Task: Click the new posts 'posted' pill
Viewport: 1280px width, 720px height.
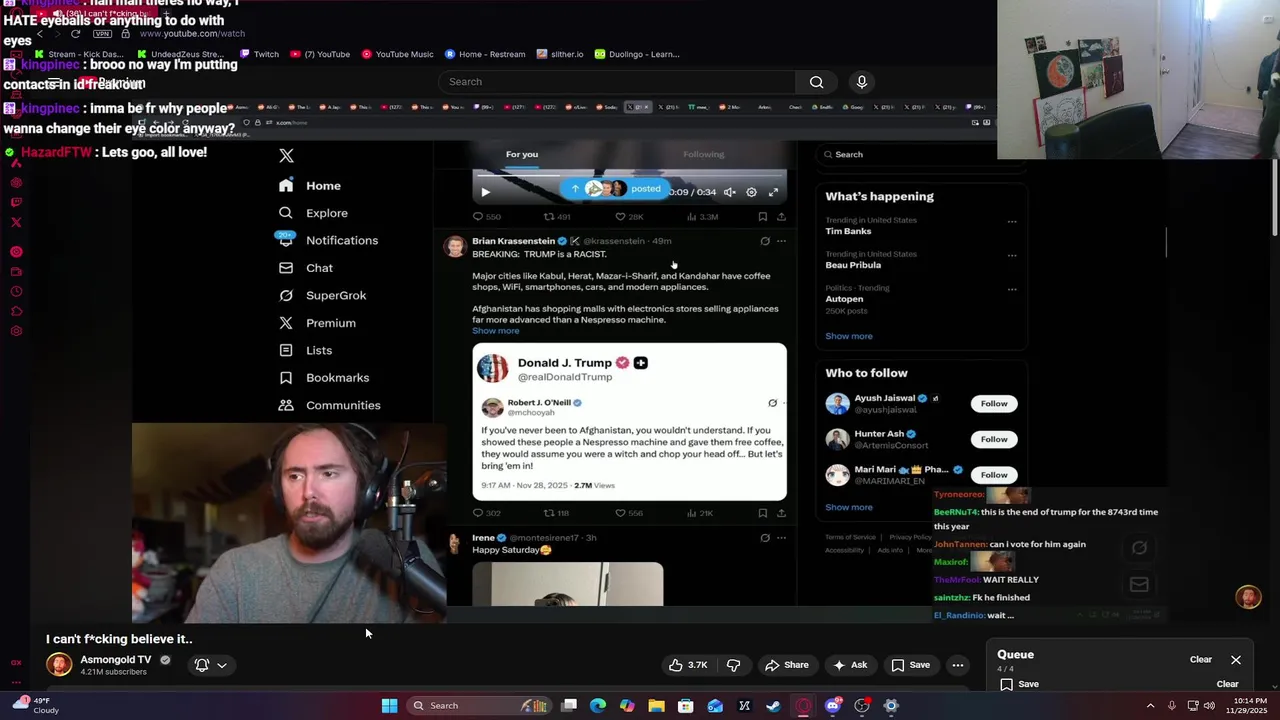Action: click(614, 188)
